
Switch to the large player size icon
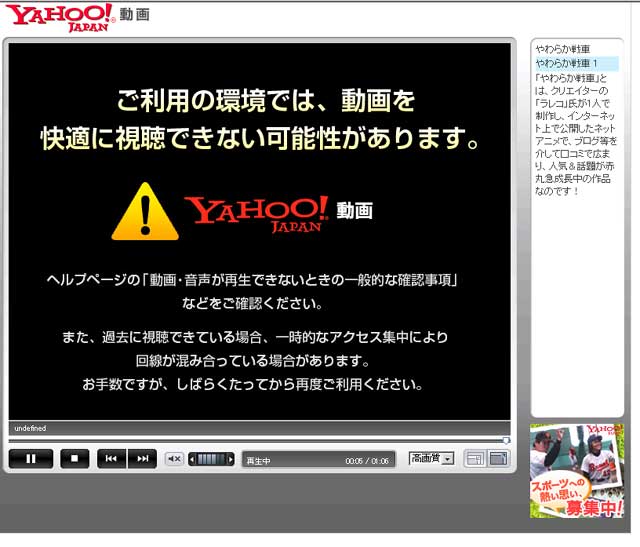(498, 459)
